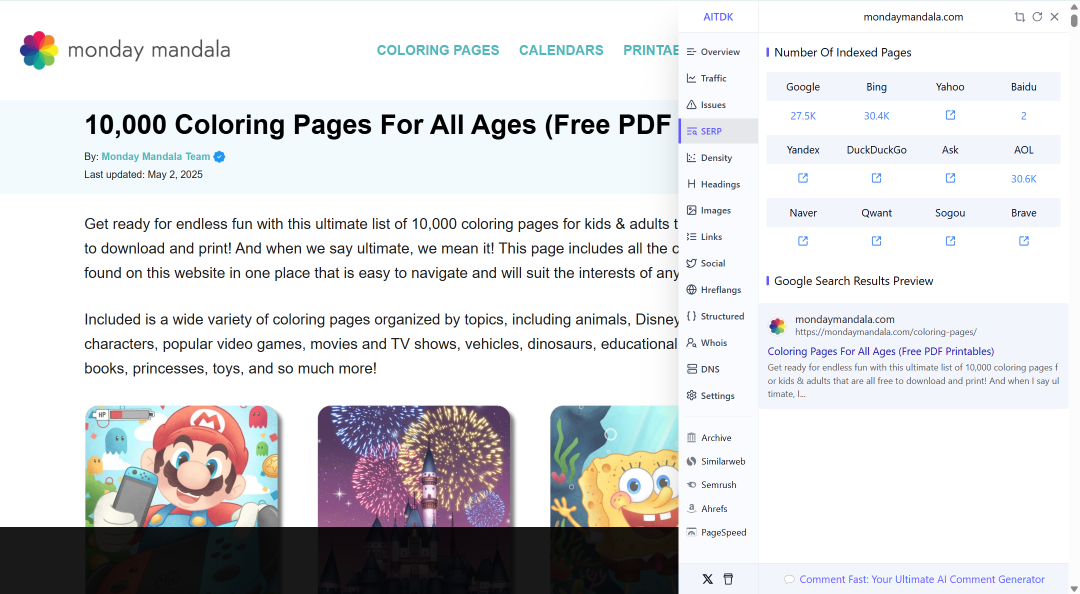The width and height of the screenshot is (1080, 594).
Task: Open the Whois section
Action: [x=718, y=342]
